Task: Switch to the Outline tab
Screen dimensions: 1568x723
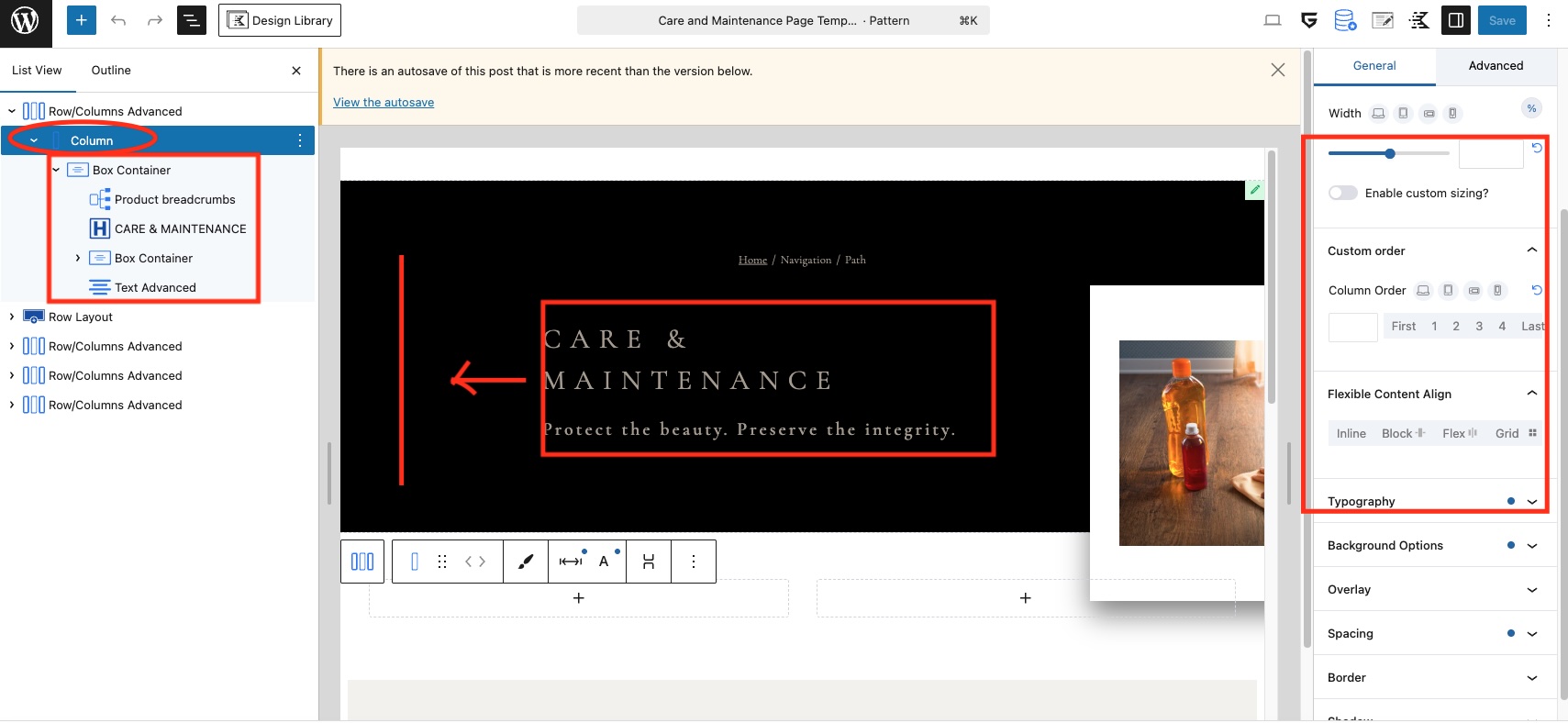Action: click(111, 70)
